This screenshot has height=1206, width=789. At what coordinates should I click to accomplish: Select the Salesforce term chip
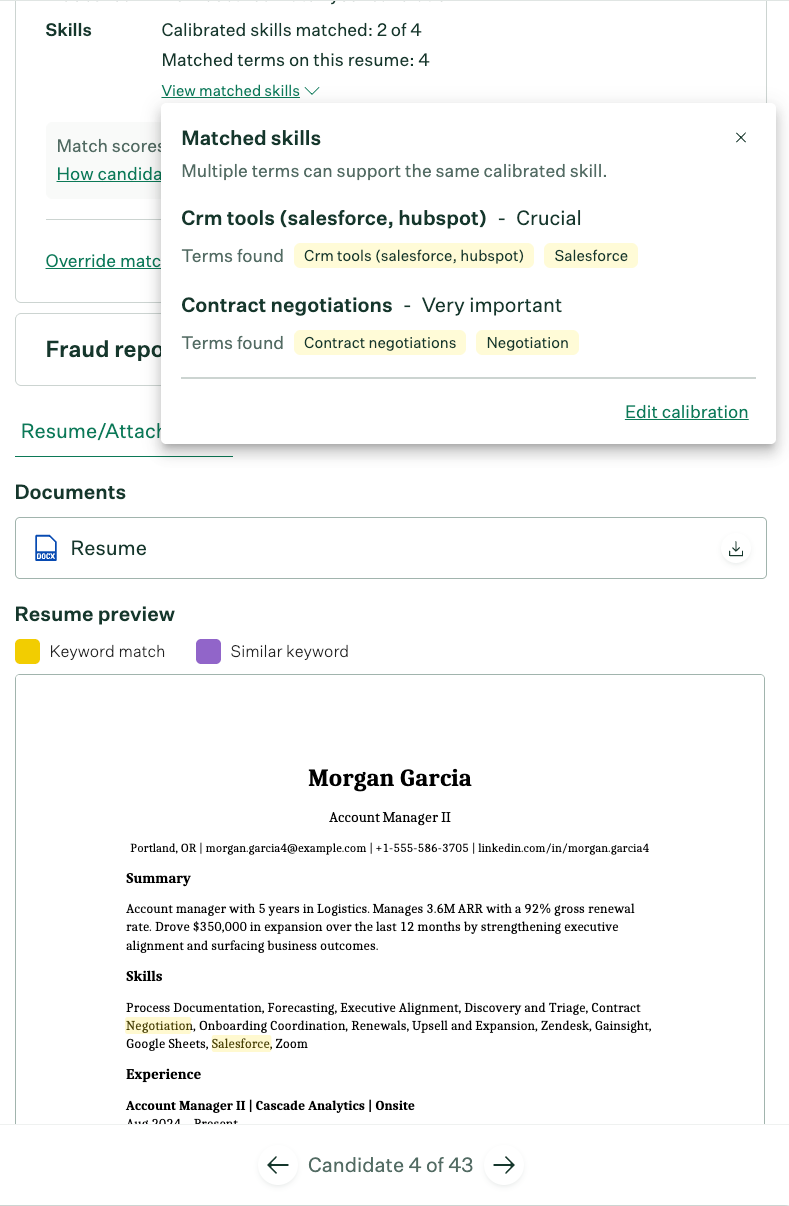tap(591, 255)
